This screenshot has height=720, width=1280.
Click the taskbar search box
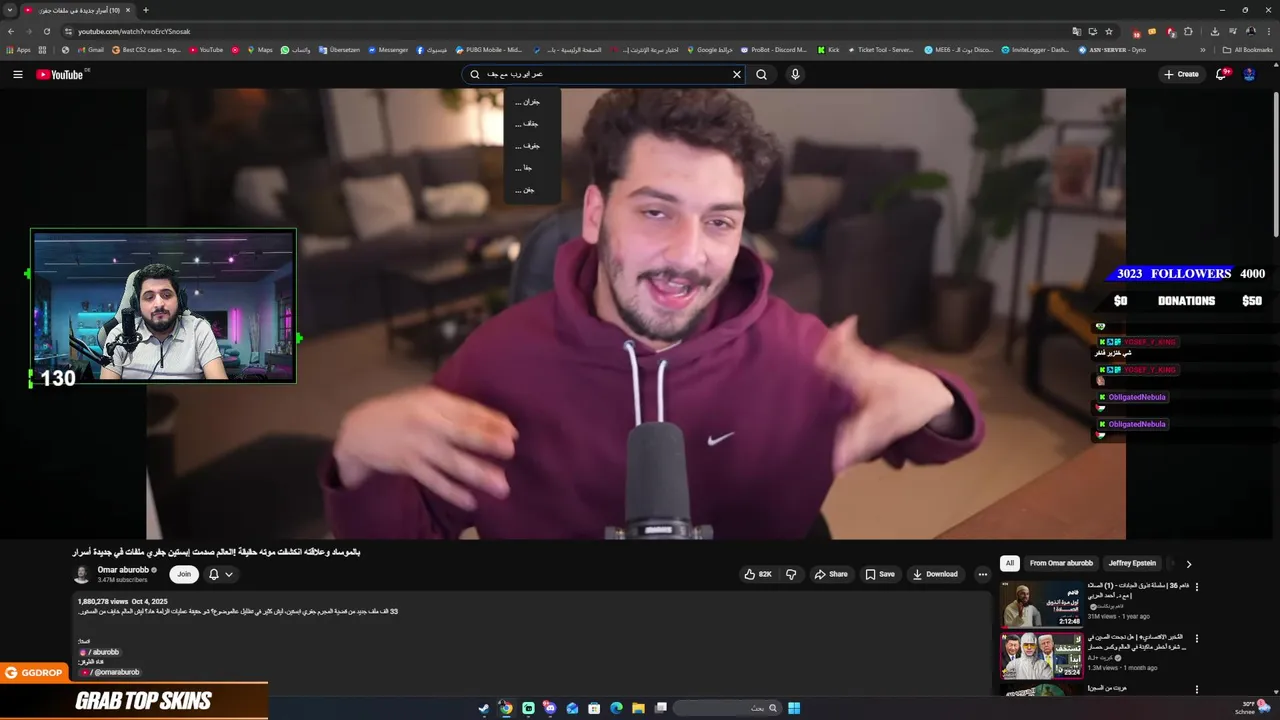point(725,708)
